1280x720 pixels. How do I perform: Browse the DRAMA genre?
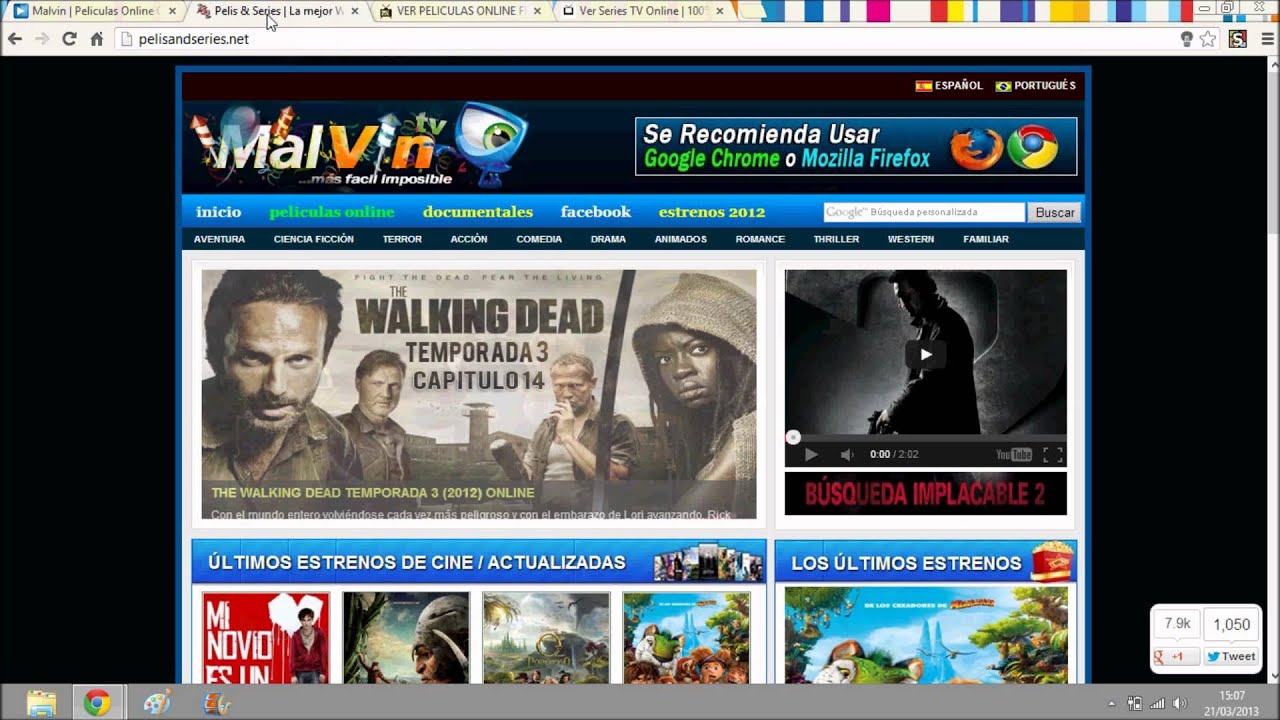(608, 239)
